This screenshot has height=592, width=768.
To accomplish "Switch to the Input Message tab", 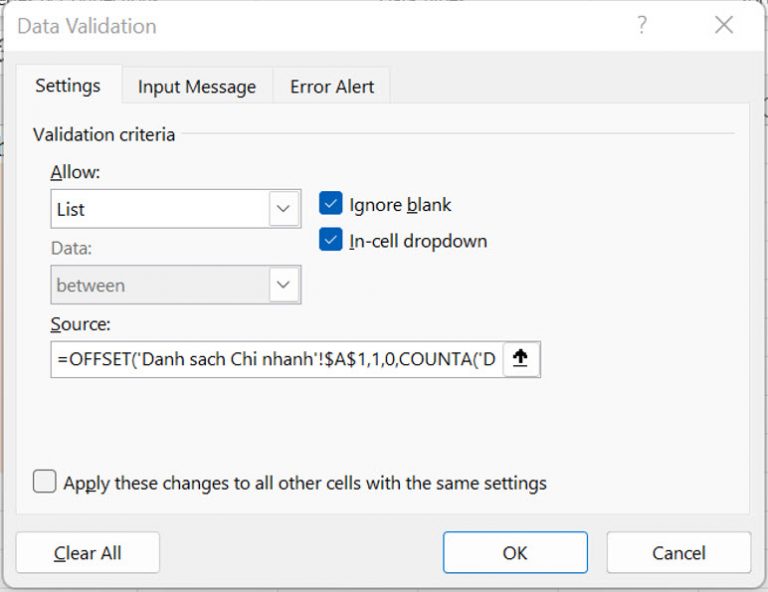I will pos(196,87).
